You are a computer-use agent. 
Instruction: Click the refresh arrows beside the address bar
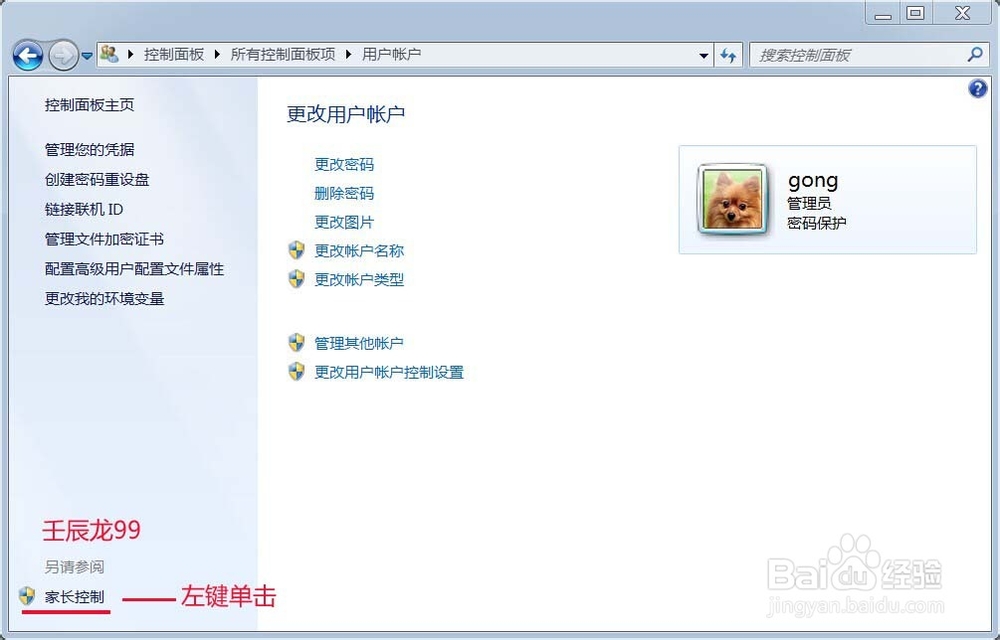(729, 55)
